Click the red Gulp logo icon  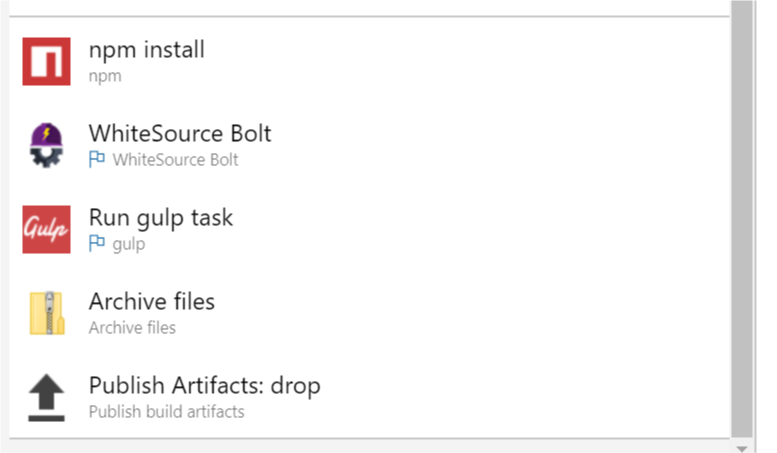[x=46, y=229]
